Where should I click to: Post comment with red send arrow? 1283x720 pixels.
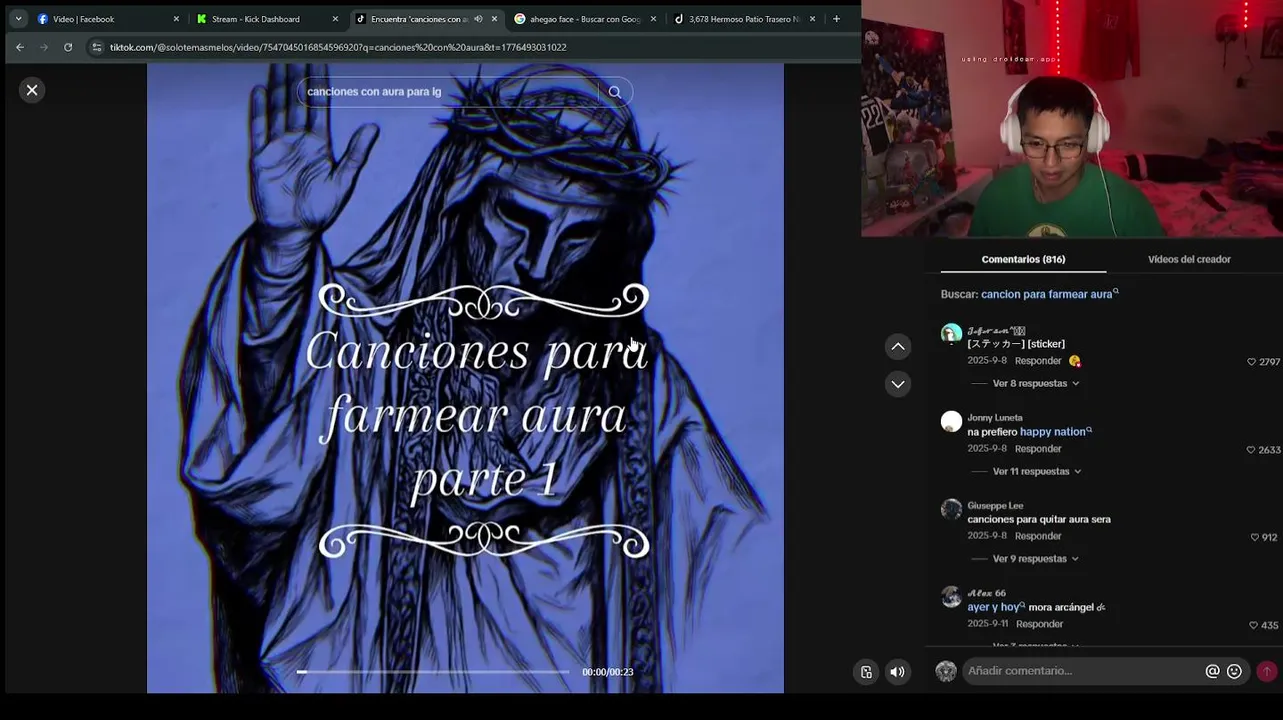click(x=1266, y=672)
